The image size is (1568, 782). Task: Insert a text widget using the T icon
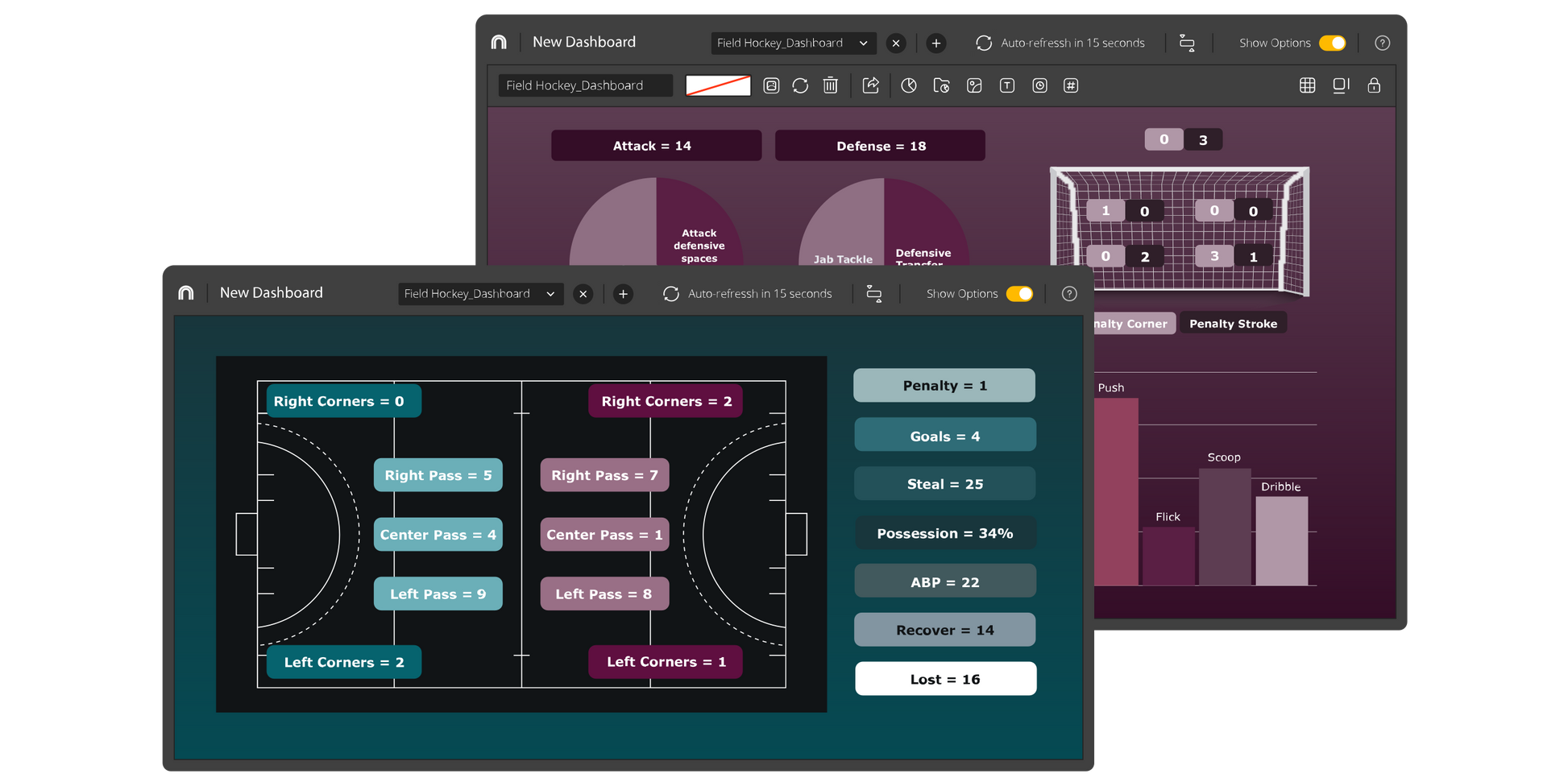(x=1006, y=85)
